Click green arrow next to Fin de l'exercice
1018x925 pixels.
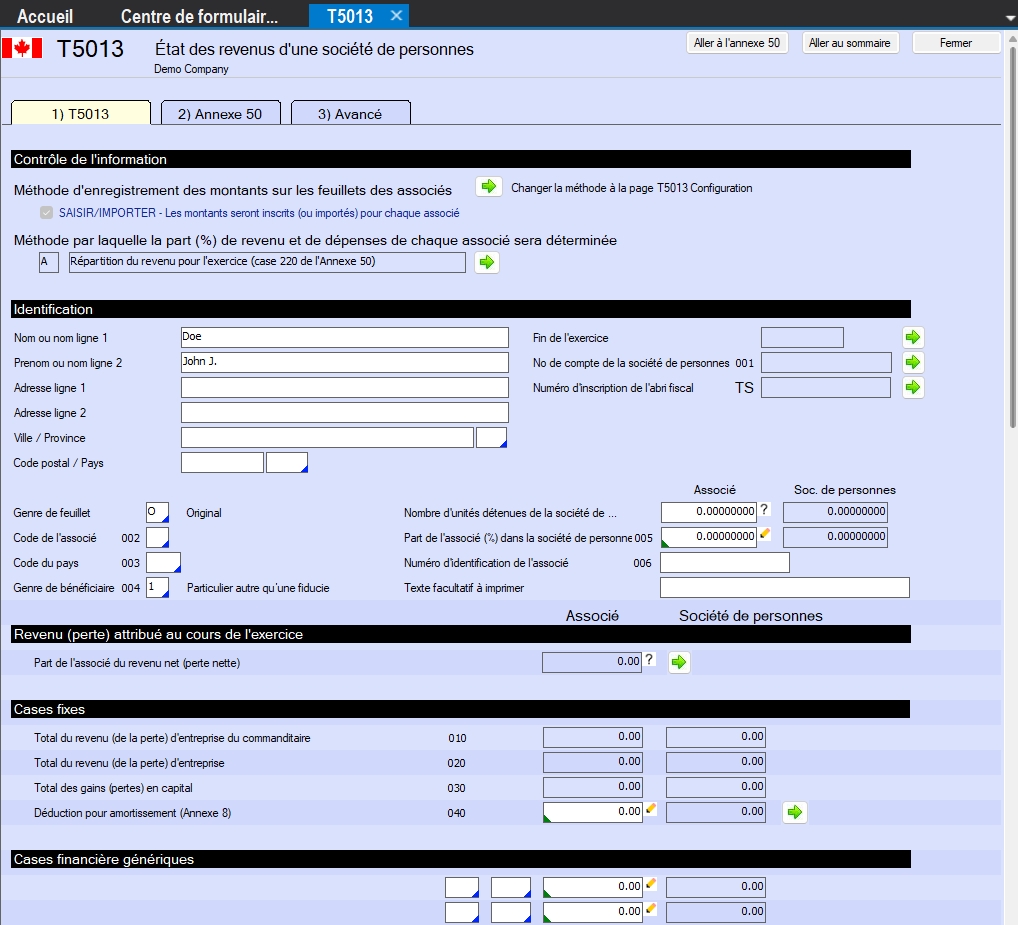coord(913,338)
